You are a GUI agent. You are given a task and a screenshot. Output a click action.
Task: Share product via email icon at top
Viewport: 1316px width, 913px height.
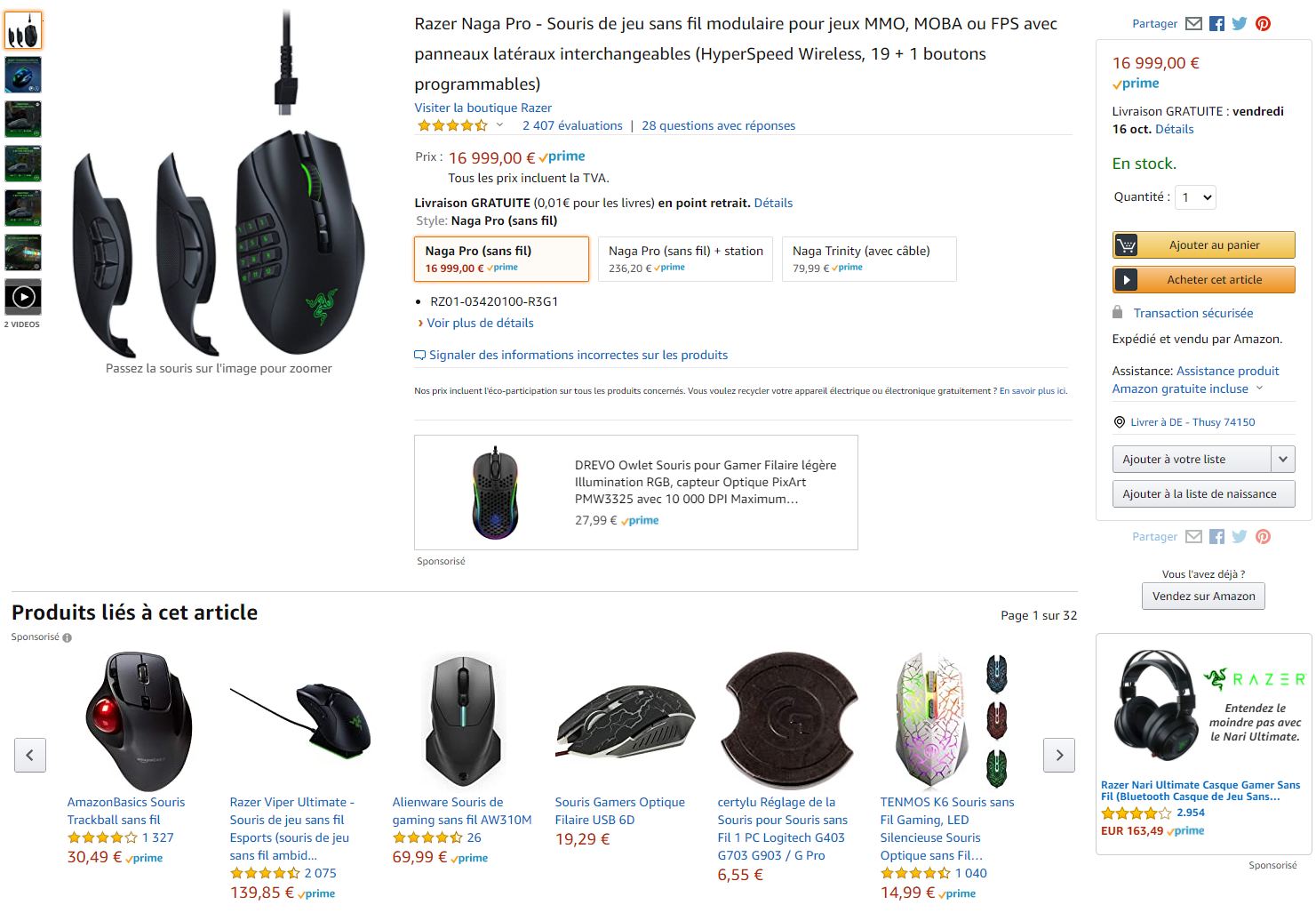pyautogui.click(x=1193, y=24)
